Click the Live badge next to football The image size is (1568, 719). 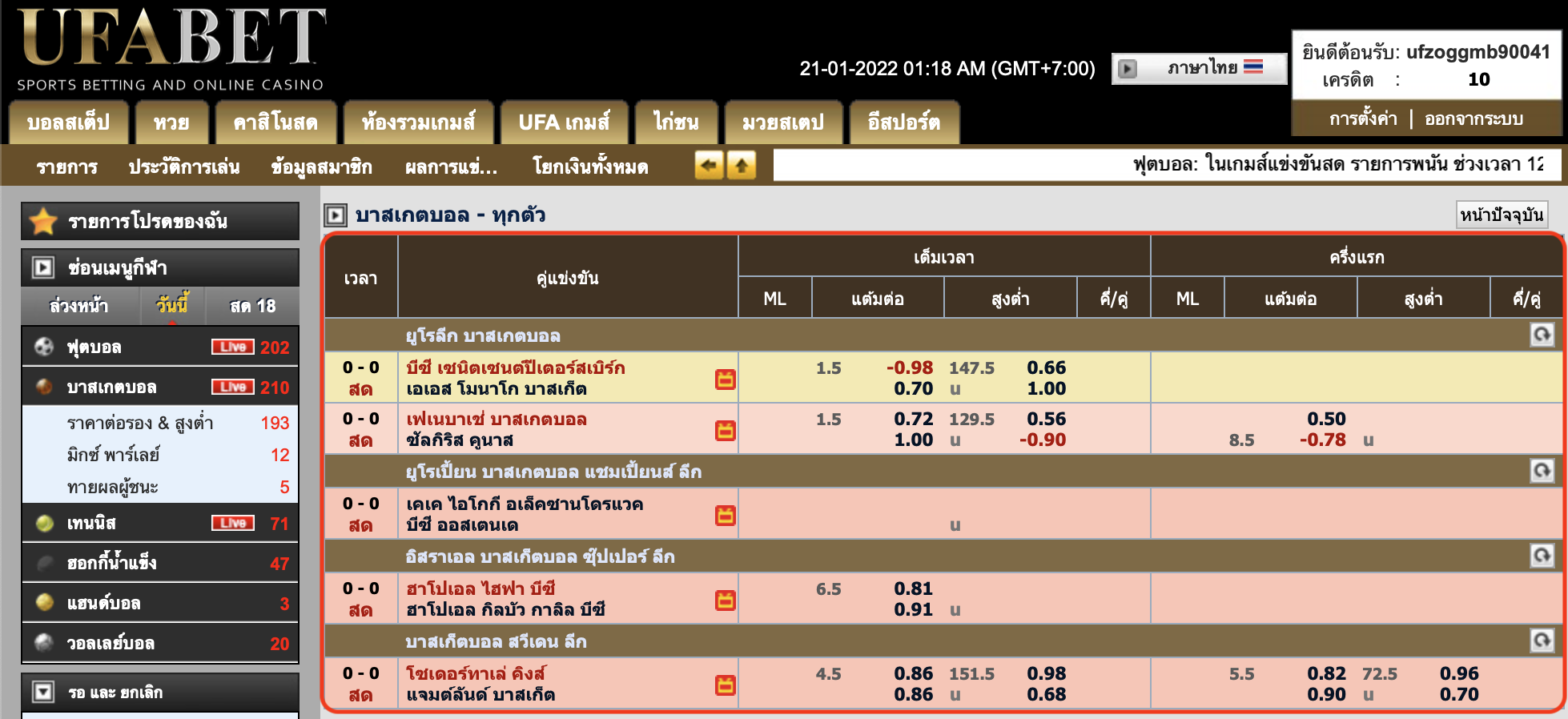pos(233,347)
